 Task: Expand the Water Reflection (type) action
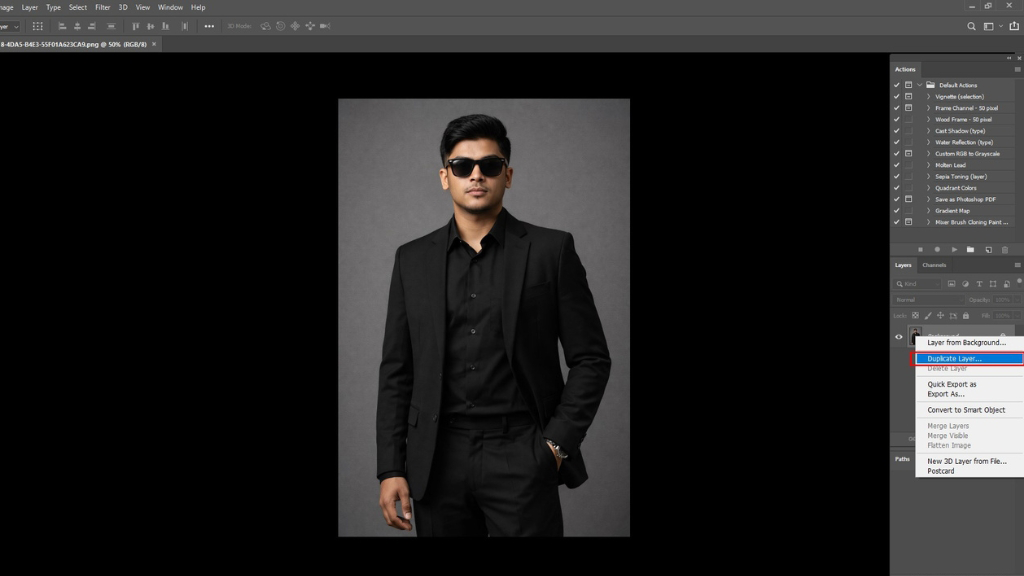[x=929, y=142]
